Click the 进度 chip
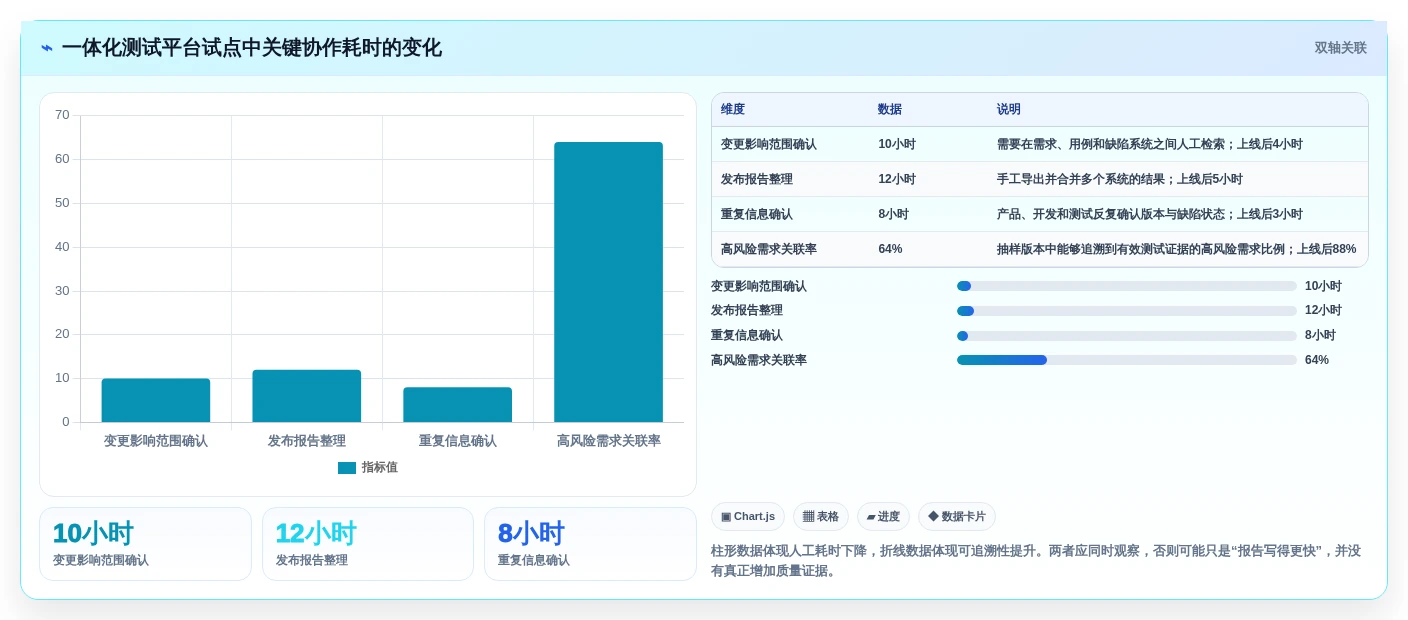 coord(883,517)
